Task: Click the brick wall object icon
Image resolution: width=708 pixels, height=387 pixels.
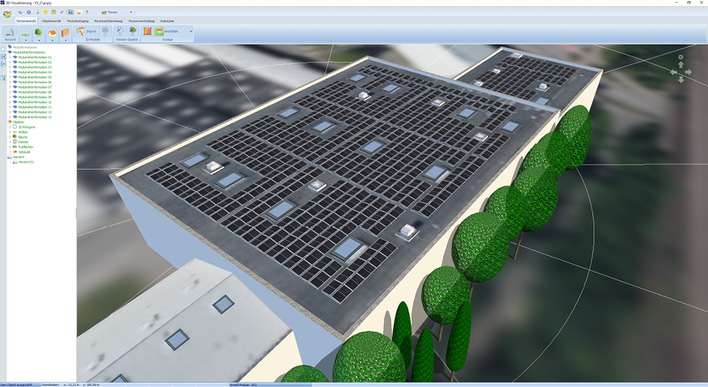Action: coord(65,33)
